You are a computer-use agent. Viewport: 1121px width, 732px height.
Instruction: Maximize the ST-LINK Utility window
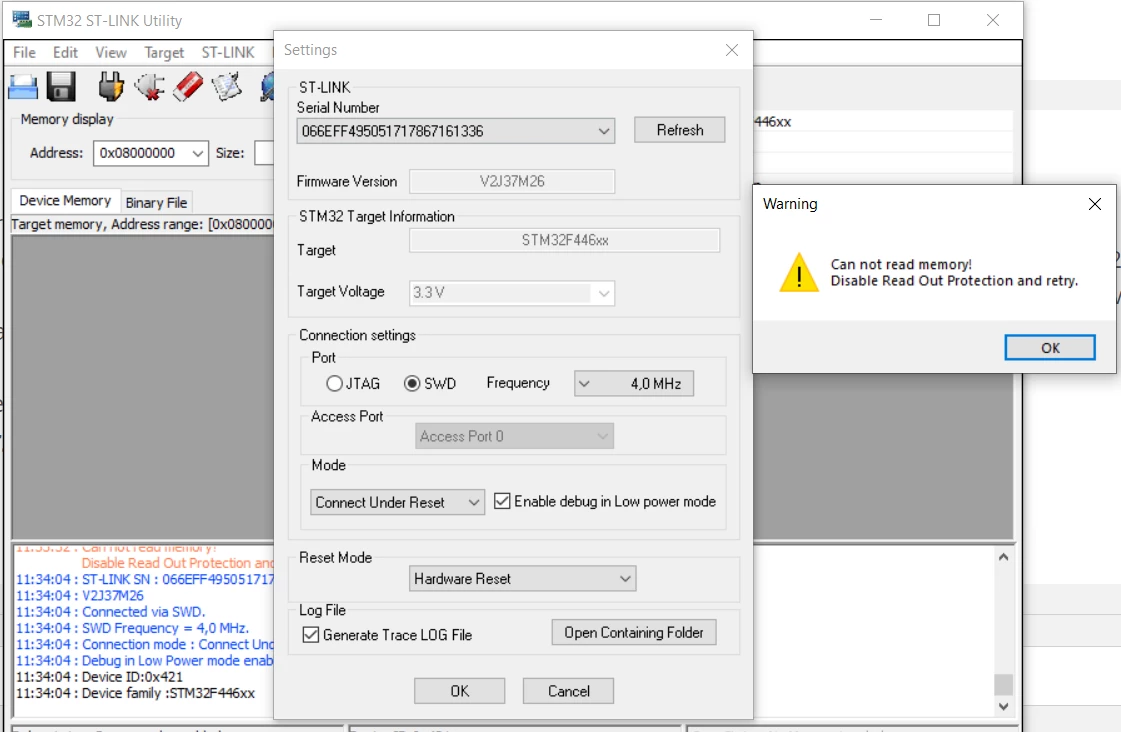click(934, 20)
